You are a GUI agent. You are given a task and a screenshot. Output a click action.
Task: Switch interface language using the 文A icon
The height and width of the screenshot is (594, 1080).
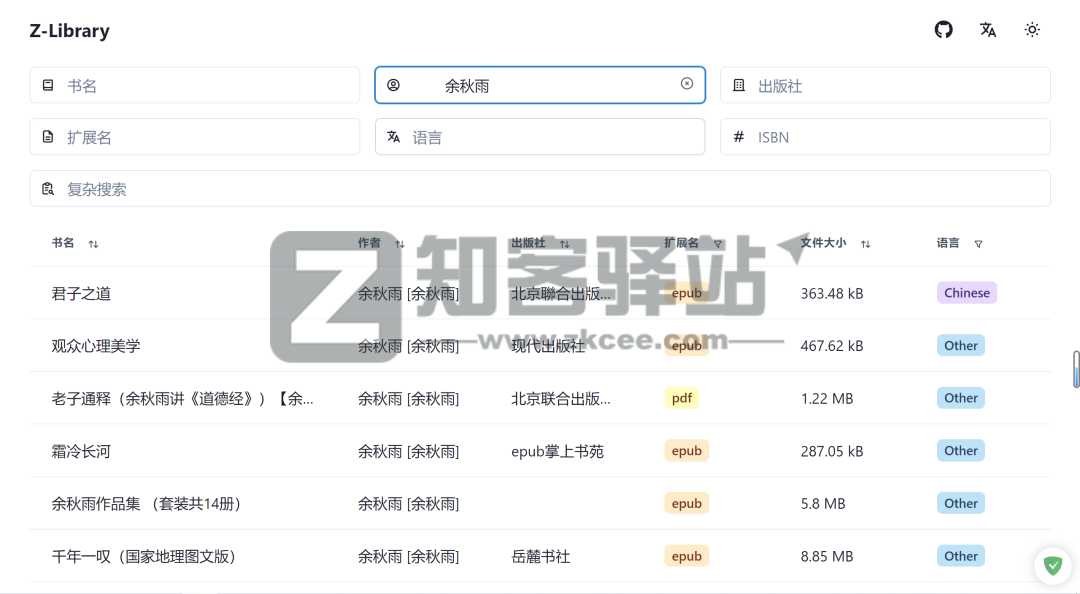coord(988,30)
